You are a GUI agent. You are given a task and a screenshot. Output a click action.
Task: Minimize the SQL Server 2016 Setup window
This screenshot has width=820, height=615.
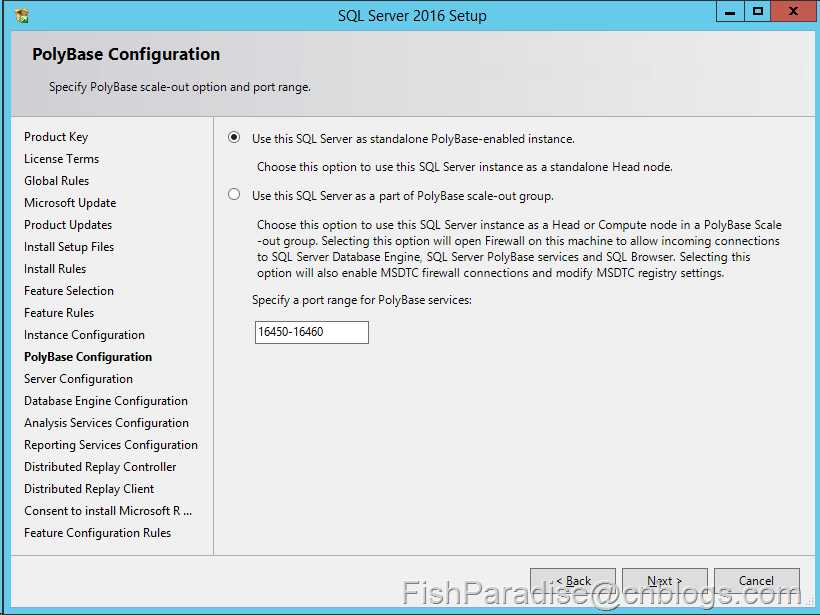730,12
